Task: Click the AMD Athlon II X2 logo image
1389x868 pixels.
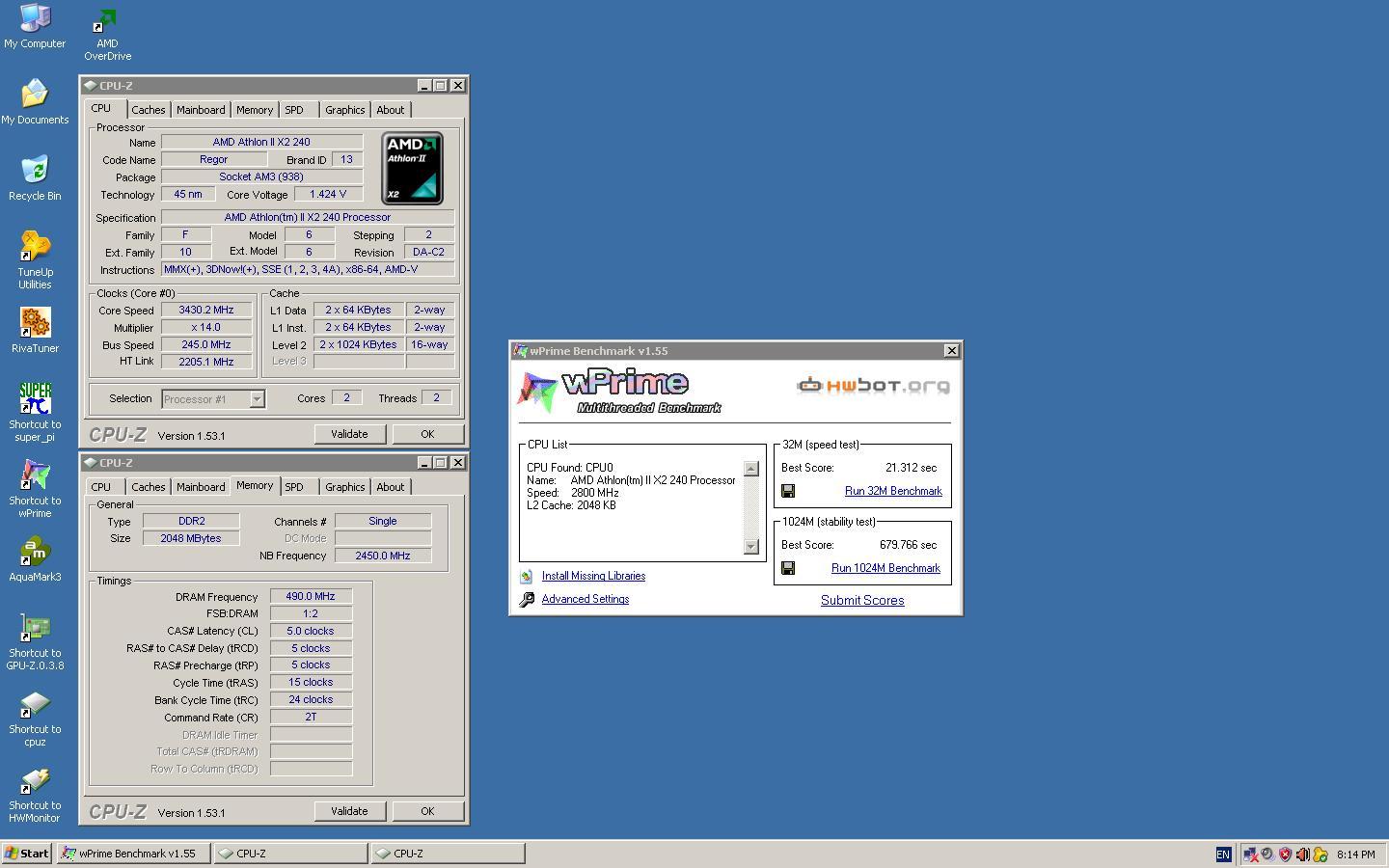Action: pos(412,168)
